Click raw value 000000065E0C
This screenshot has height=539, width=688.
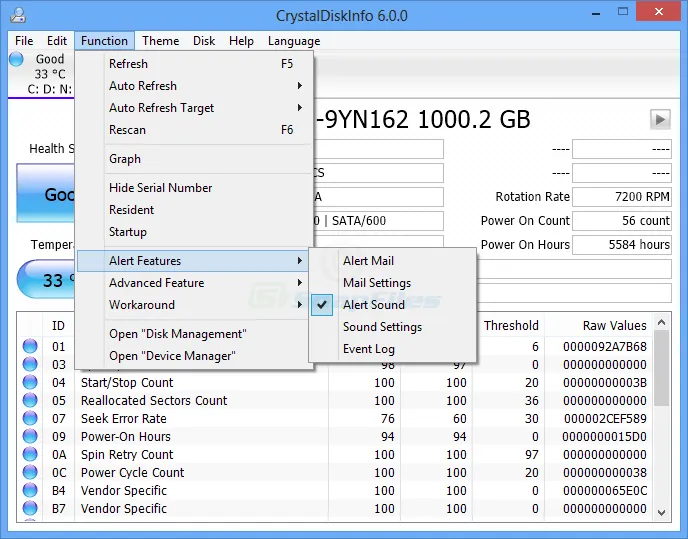click(605, 491)
